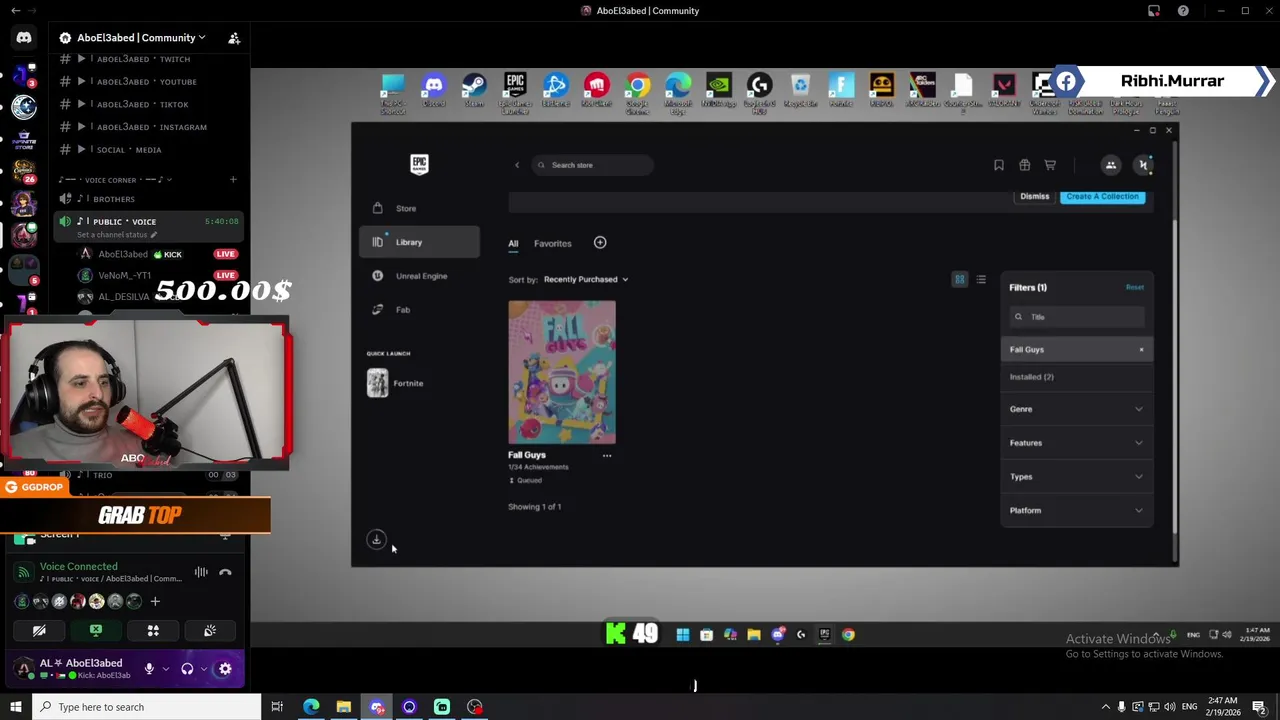1280x720 pixels.
Task: Select user AboEl3abed in voice channel list
Action: (122, 254)
